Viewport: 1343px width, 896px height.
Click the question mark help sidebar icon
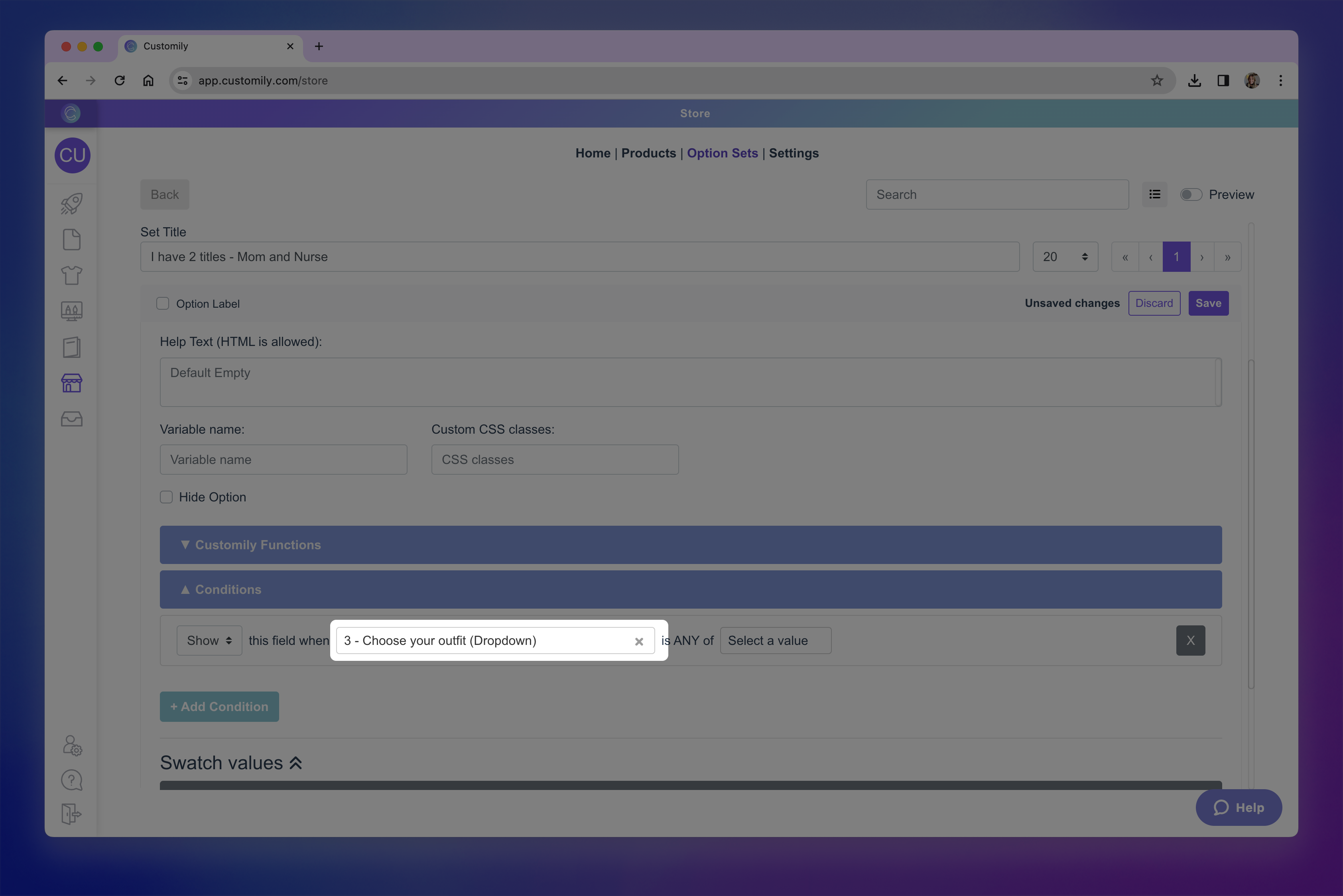[x=71, y=780]
